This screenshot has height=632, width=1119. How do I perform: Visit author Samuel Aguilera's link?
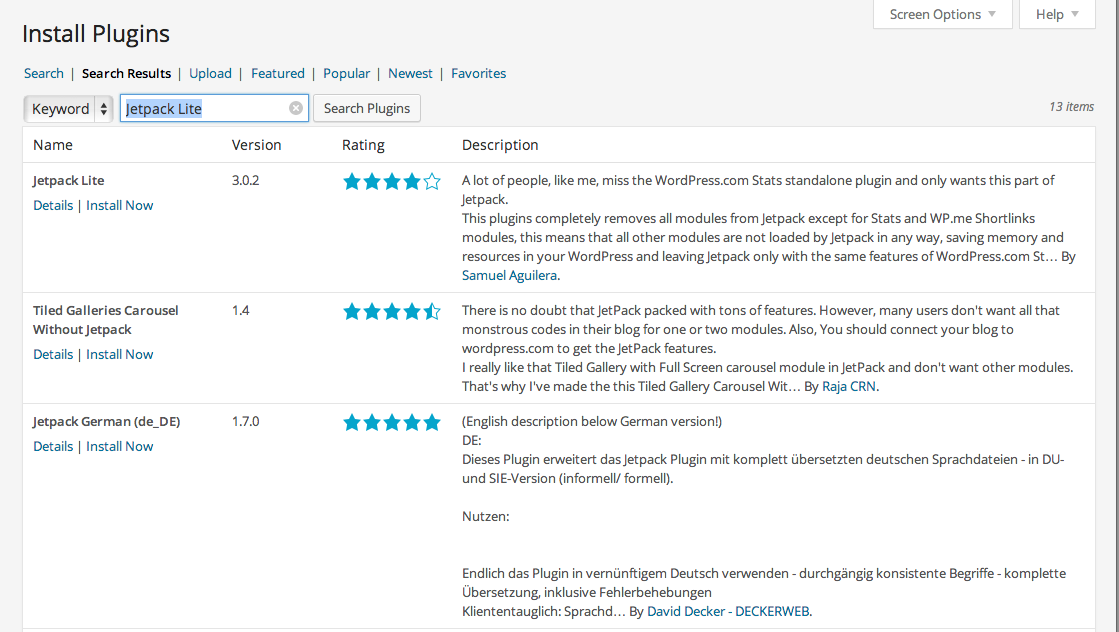coord(510,275)
